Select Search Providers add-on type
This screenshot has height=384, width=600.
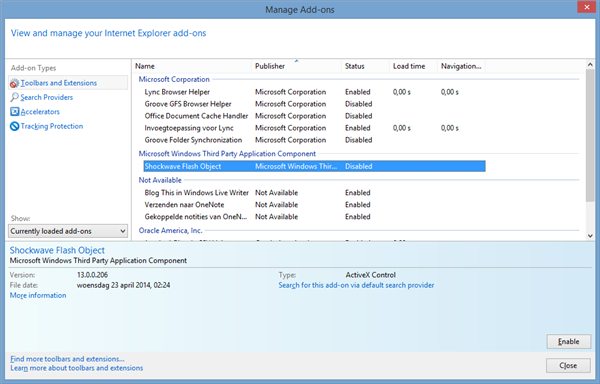point(47,97)
